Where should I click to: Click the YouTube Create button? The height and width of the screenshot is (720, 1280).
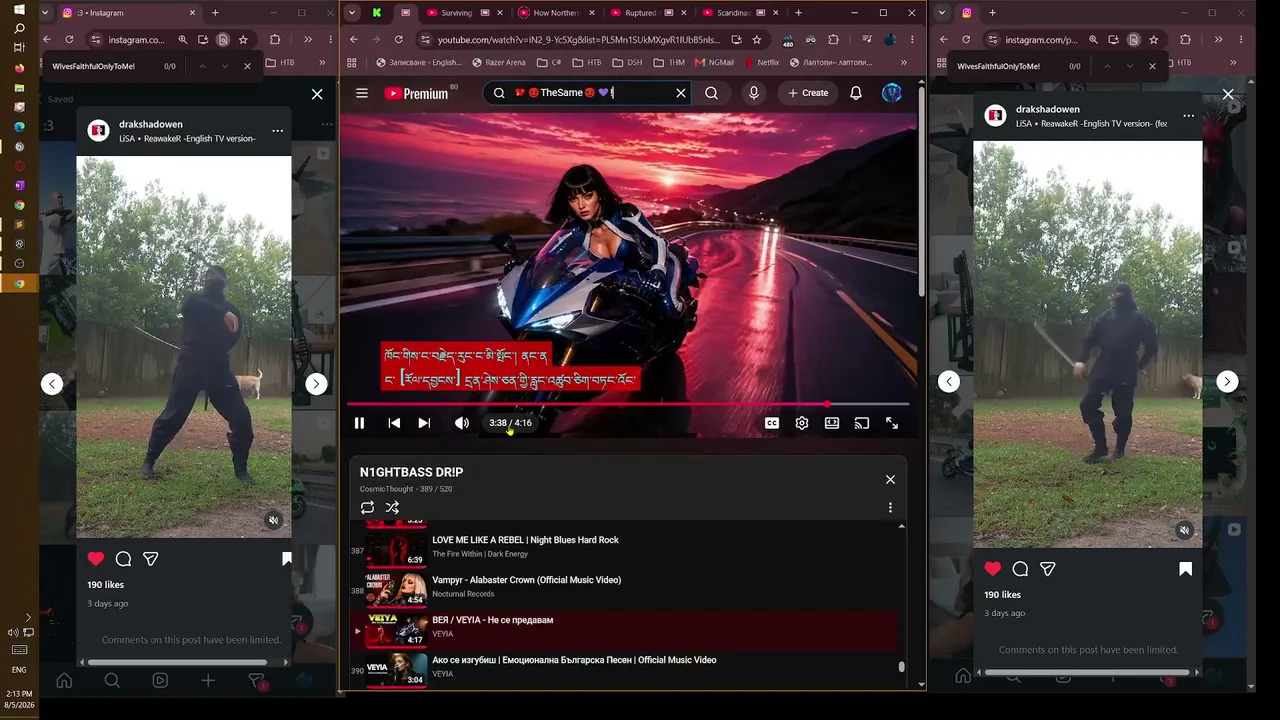tap(808, 93)
